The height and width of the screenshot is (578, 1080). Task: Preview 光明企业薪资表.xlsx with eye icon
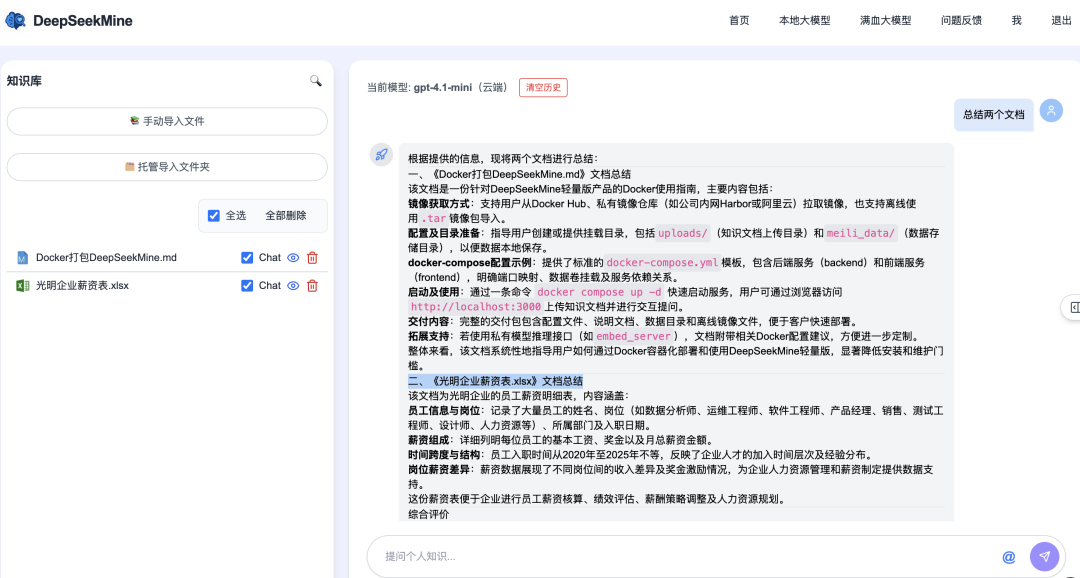(x=293, y=285)
